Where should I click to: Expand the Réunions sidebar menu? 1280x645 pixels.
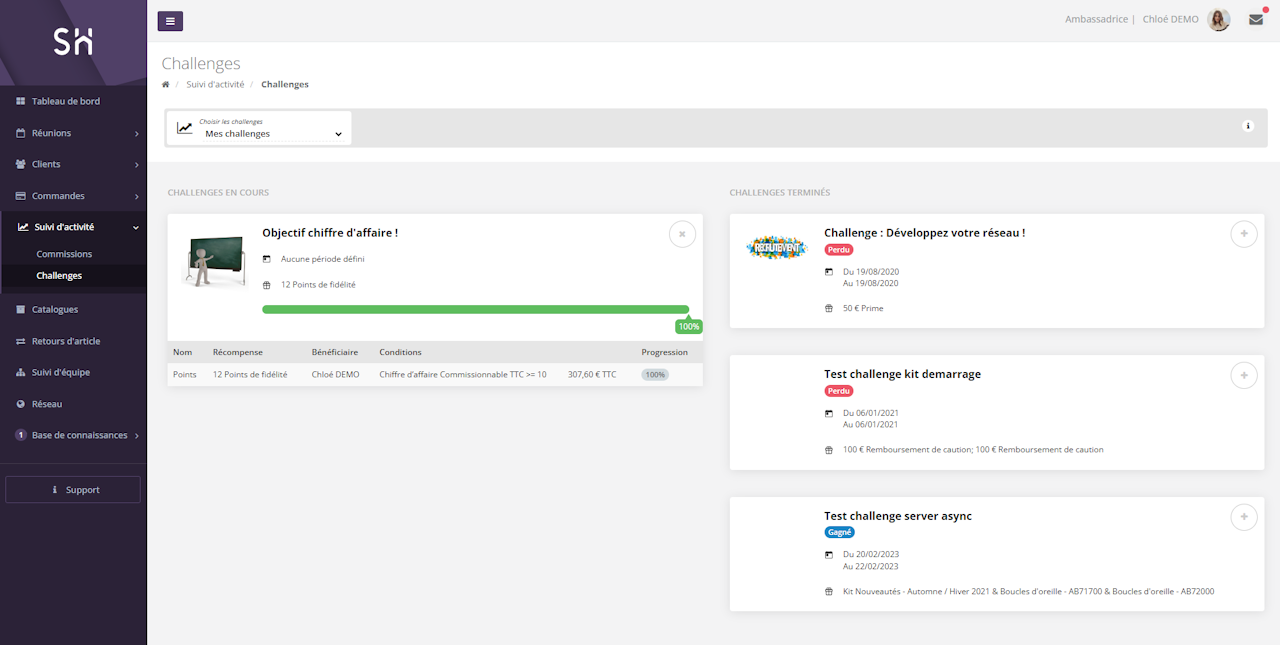click(73, 133)
